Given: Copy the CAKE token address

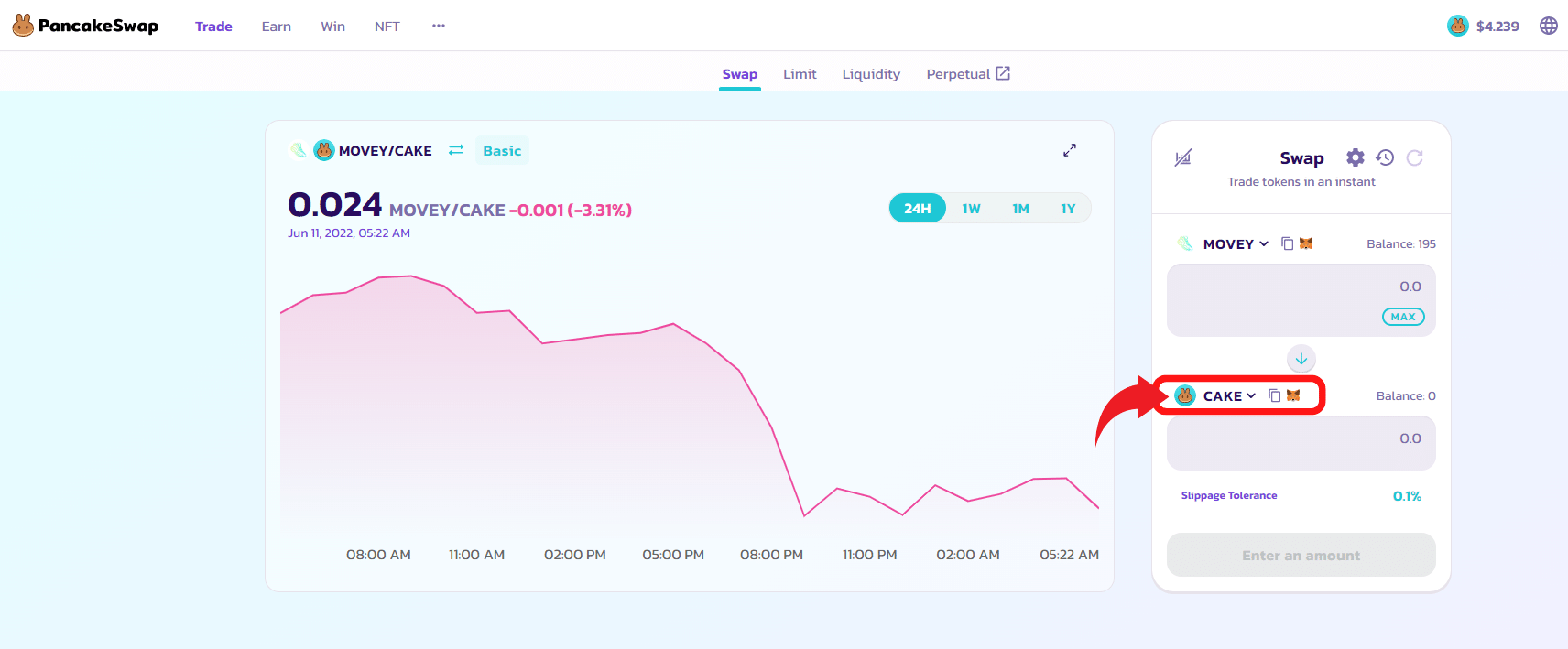Looking at the screenshot, I should tap(1274, 395).
